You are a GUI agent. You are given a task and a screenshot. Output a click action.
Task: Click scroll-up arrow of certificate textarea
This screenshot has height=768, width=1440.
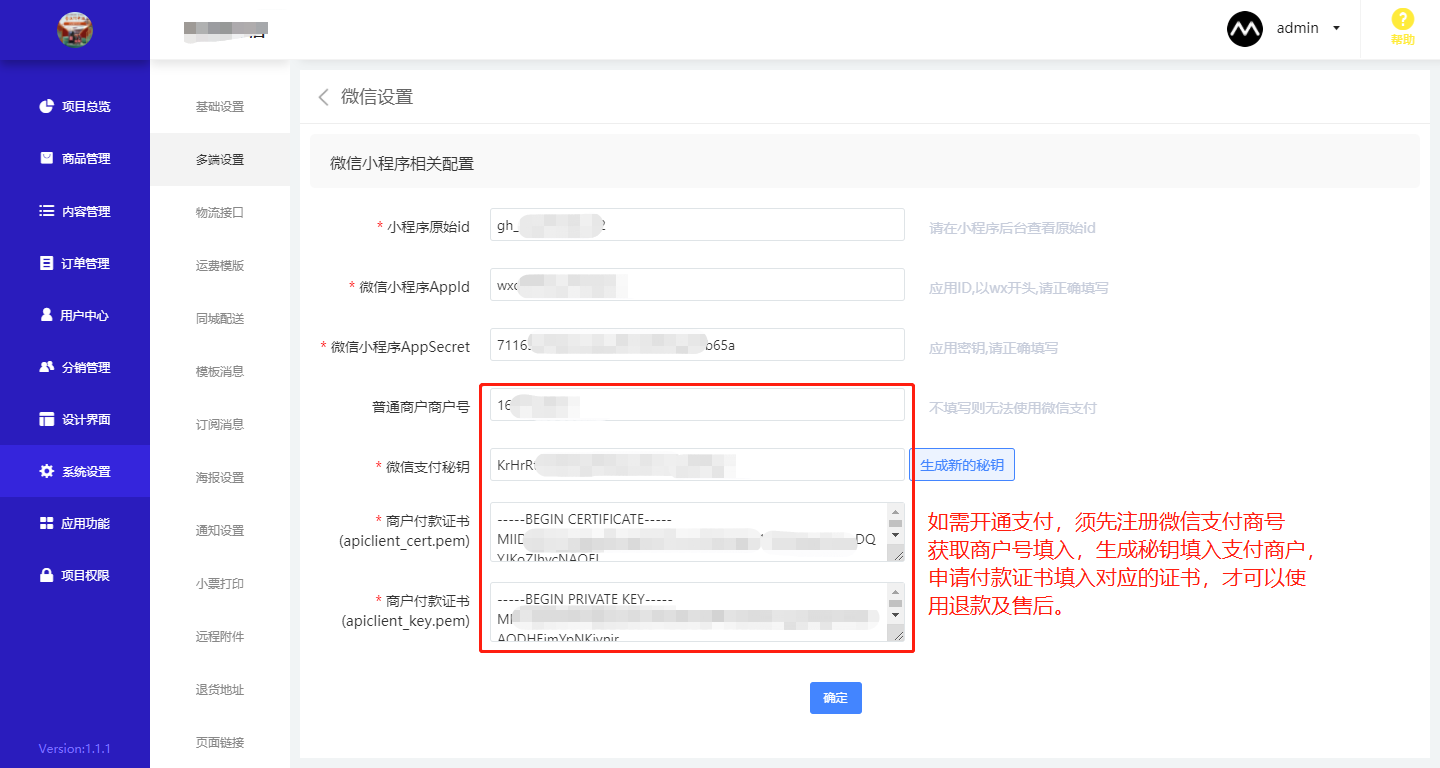click(895, 511)
